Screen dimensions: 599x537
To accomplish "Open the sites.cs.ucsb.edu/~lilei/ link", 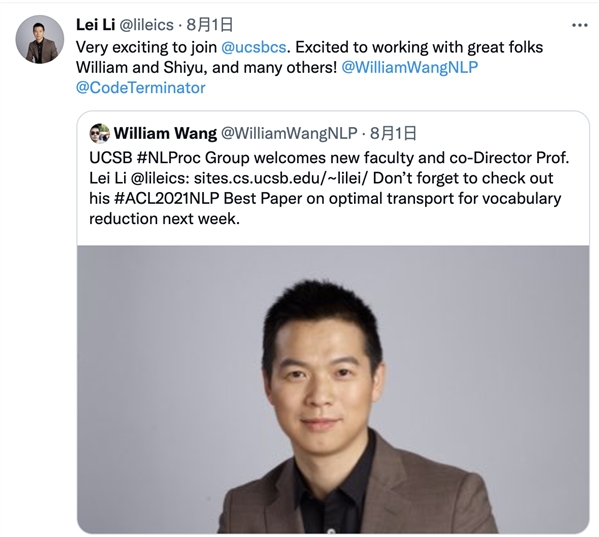I will point(281,178).
